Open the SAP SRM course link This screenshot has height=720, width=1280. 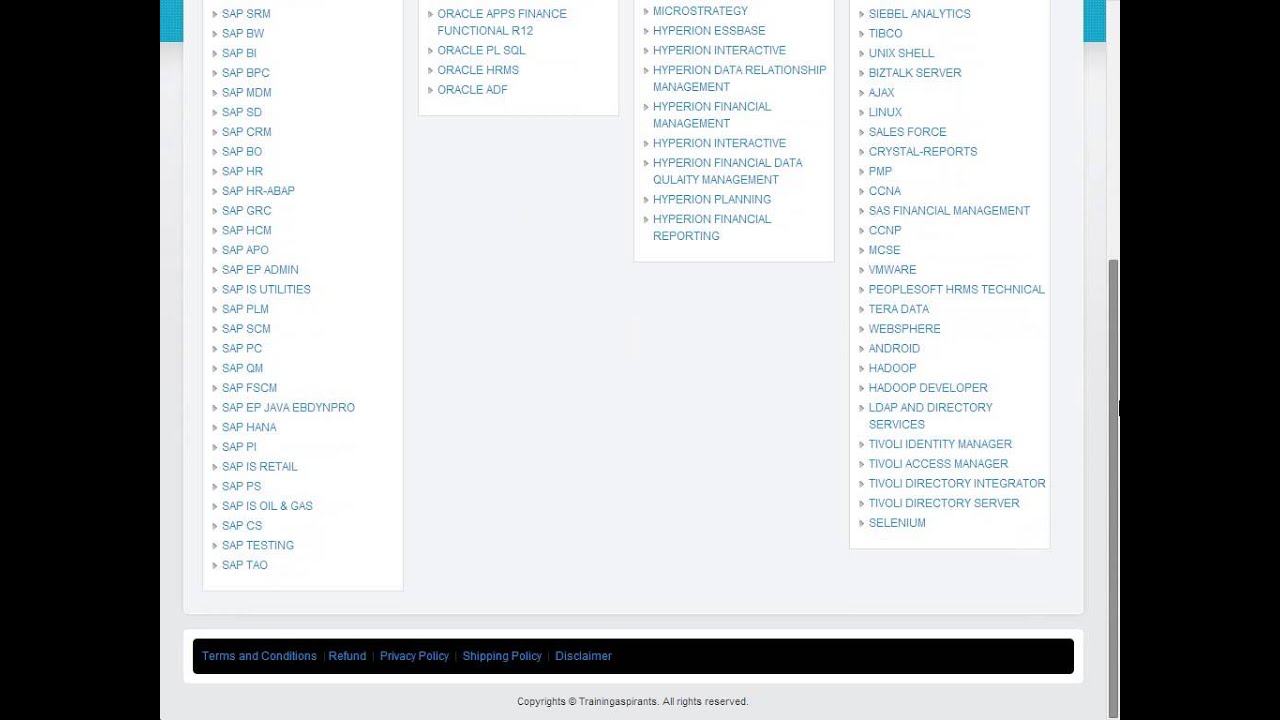(x=246, y=14)
